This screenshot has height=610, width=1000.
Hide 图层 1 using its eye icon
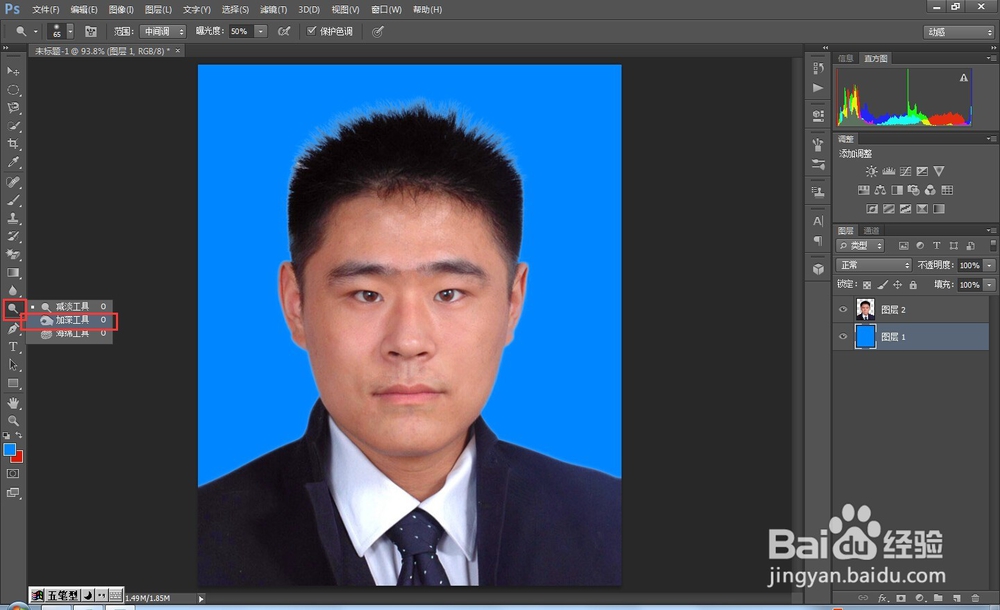843,337
